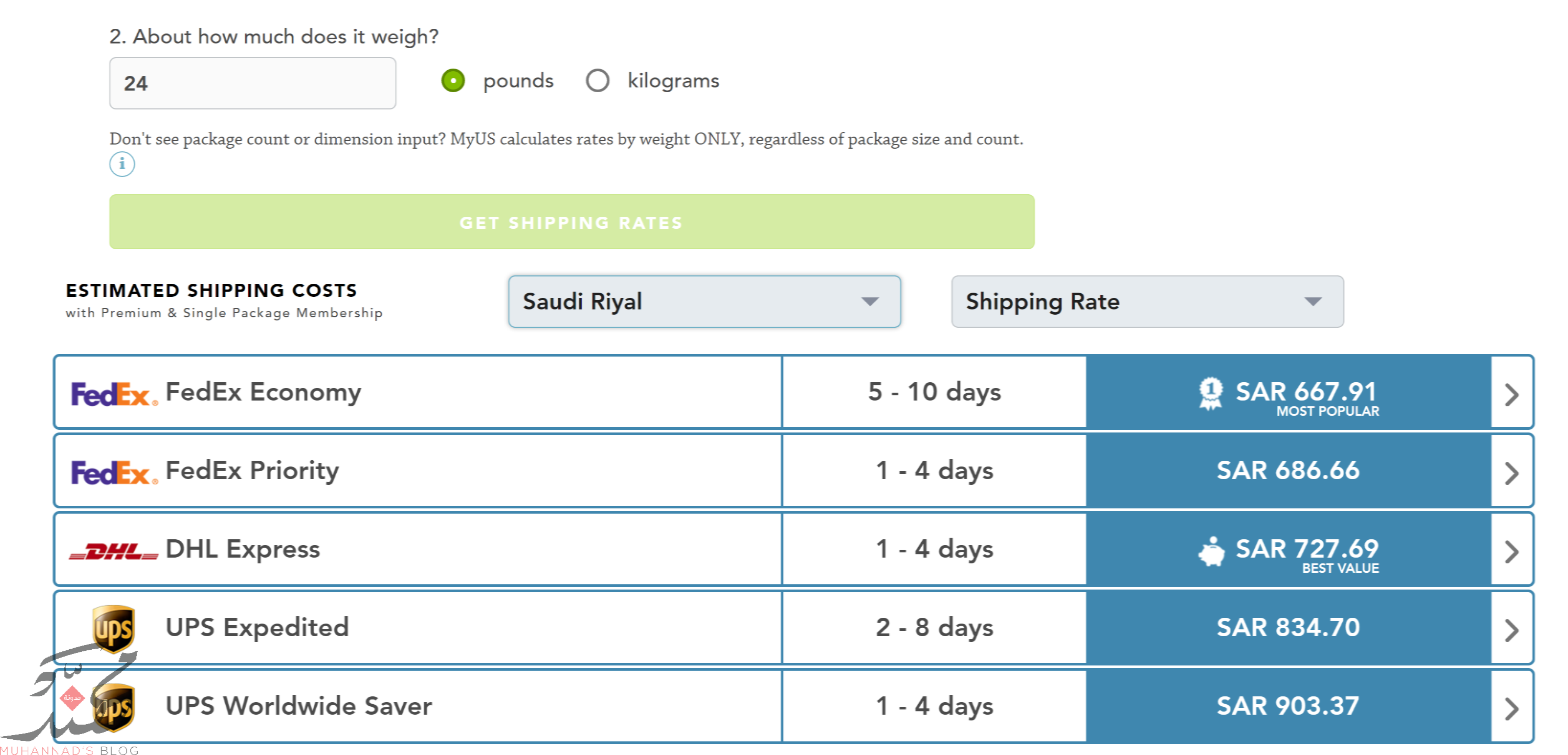Click the info icon below the weight note
This screenshot has height=755, width=1568.
pyautogui.click(x=122, y=164)
